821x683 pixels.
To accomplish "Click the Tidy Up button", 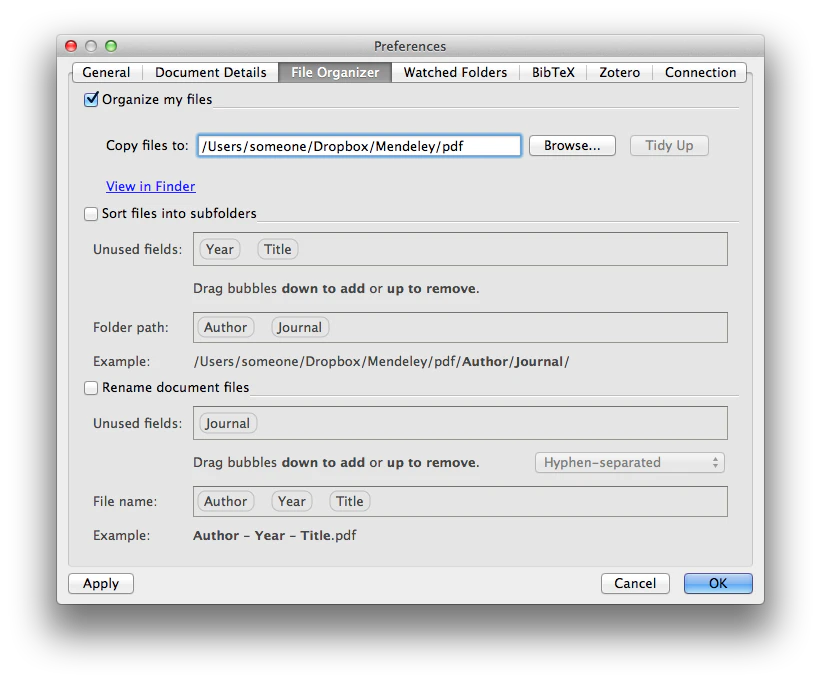I will pyautogui.click(x=669, y=146).
